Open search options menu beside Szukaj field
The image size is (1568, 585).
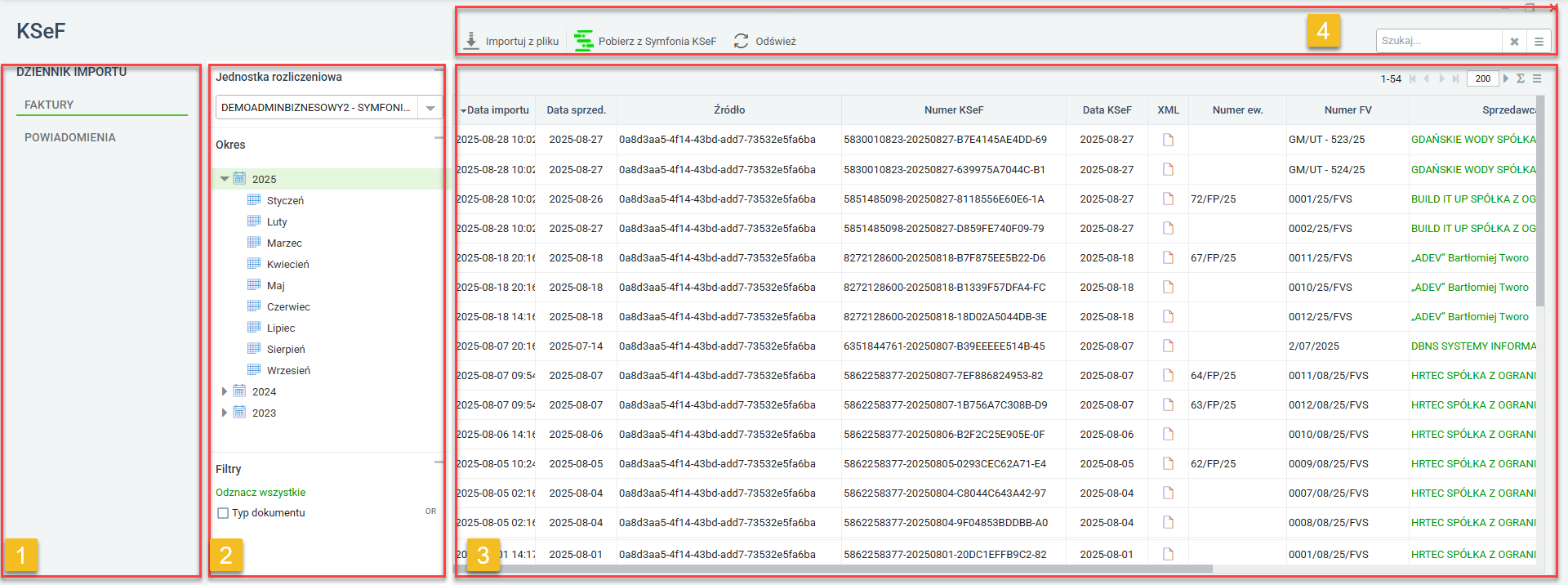pos(1539,41)
